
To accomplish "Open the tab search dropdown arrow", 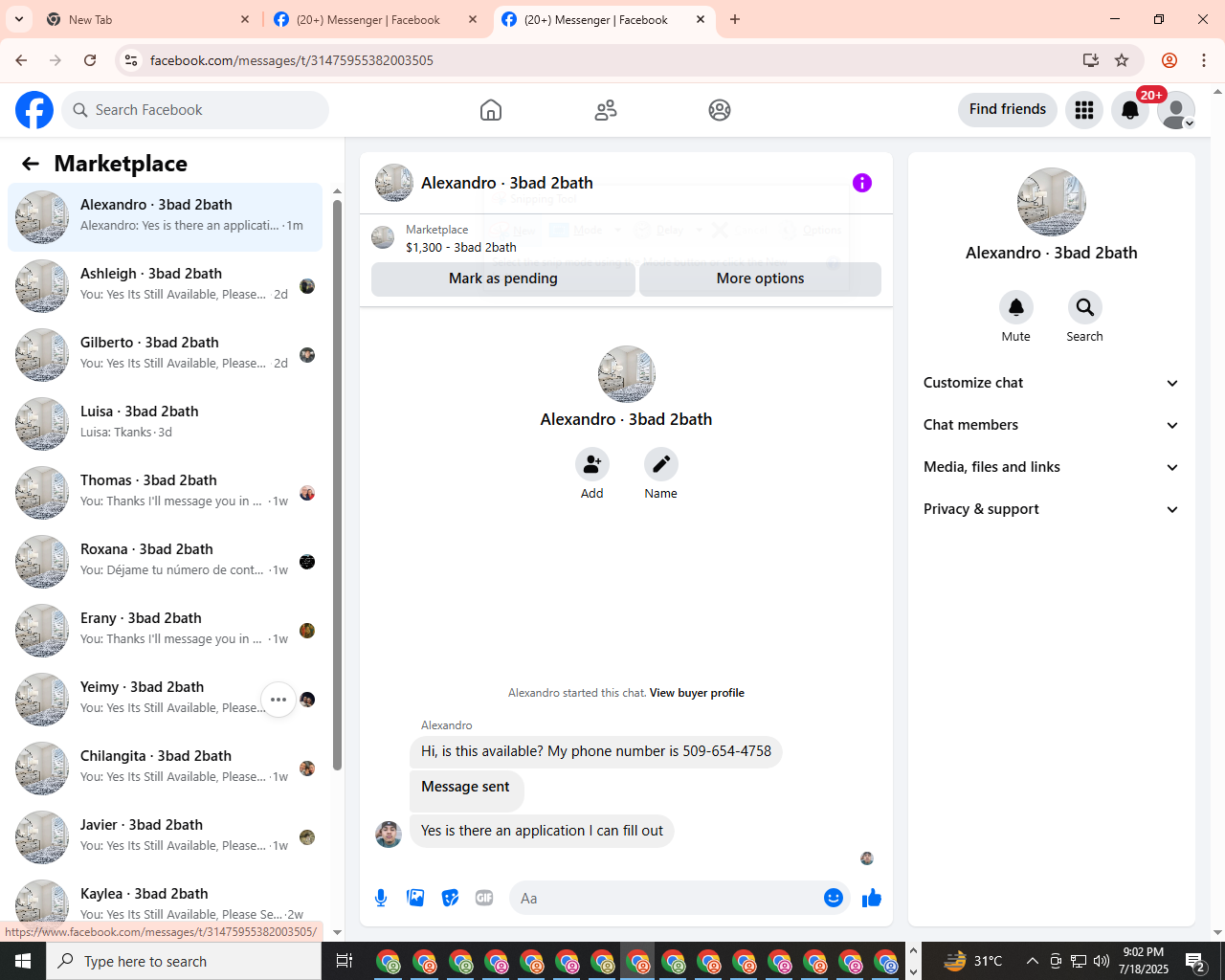I will pyautogui.click(x=19, y=19).
